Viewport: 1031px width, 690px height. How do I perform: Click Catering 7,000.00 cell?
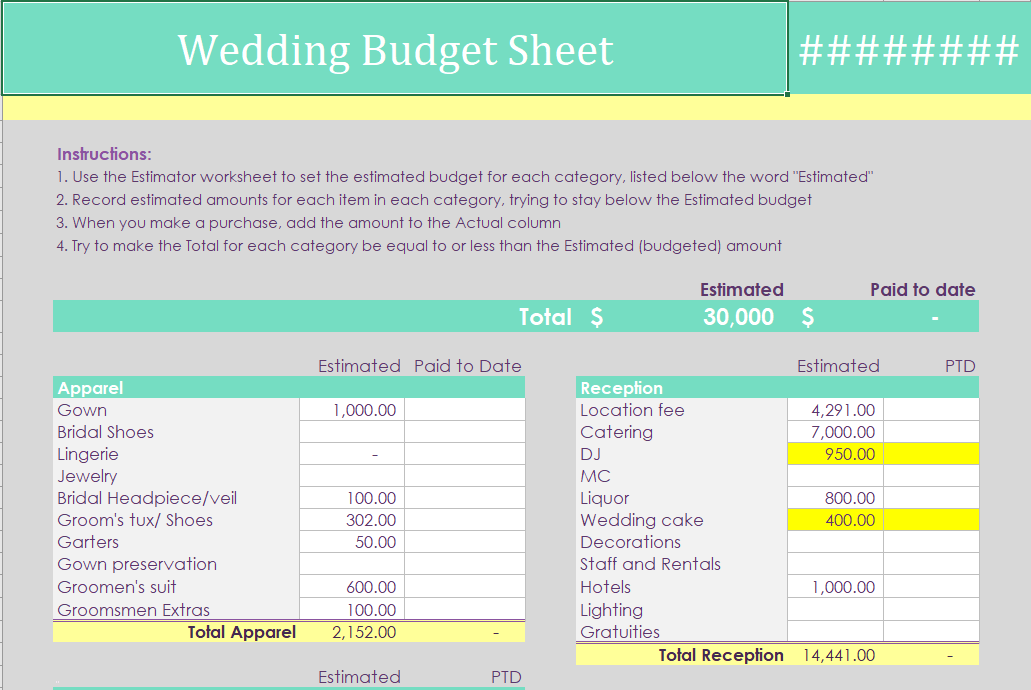pos(836,432)
